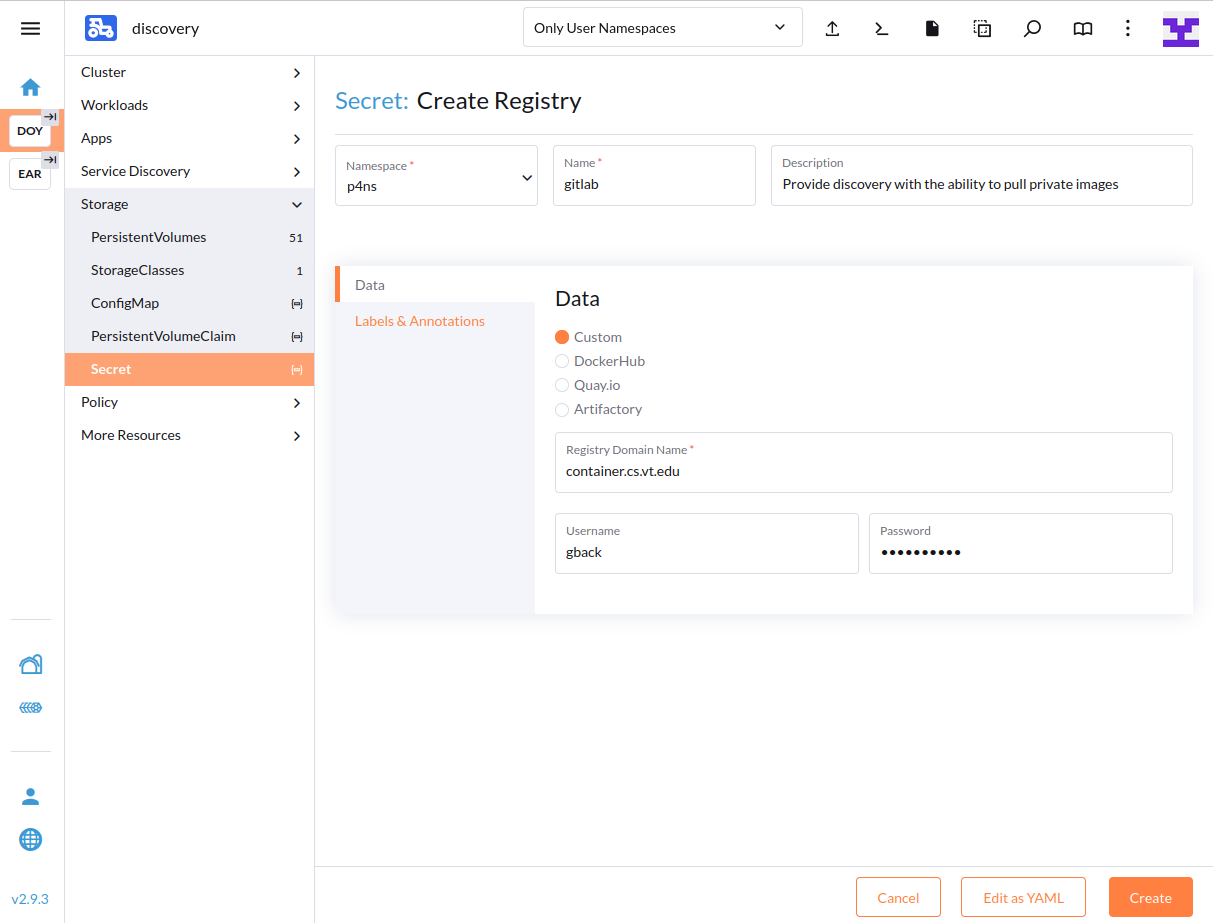Viewport: 1213px width, 923px height.
Task: Open the Only User Namespaces dropdown
Action: [x=662, y=28]
